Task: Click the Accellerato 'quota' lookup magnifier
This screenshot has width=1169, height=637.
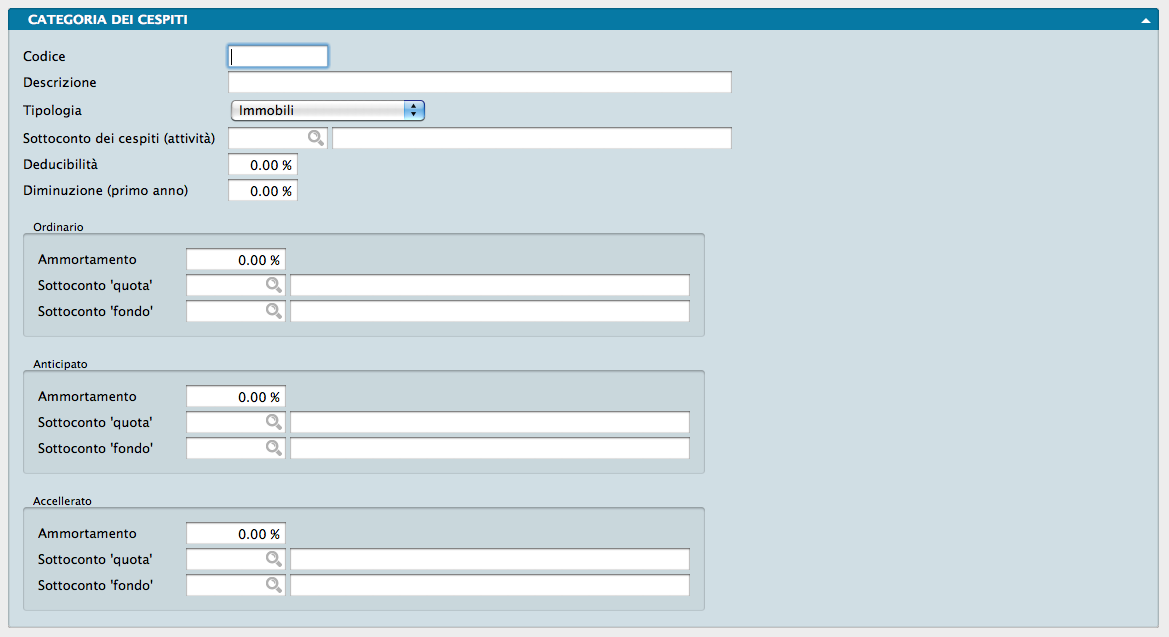Action: point(273,559)
